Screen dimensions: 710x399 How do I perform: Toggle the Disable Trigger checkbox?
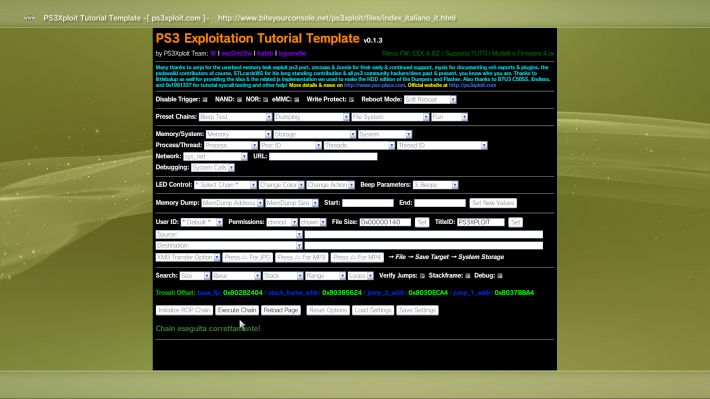[x=205, y=100]
